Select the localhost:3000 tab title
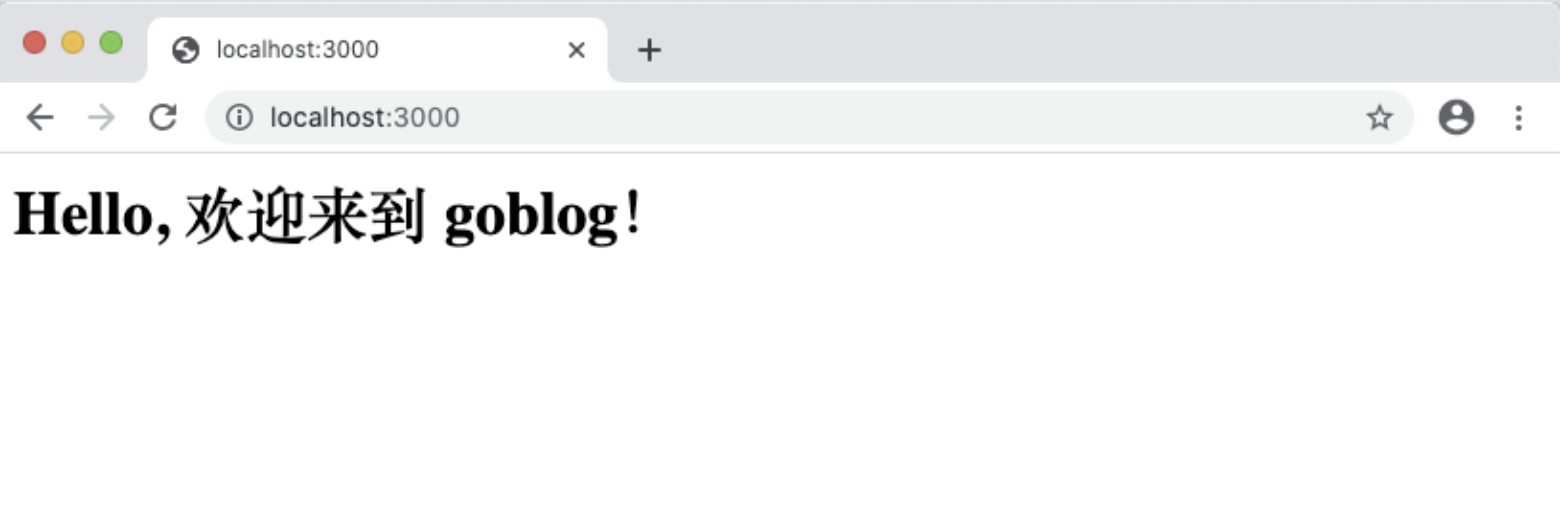This screenshot has height=508, width=1560. 298,49
